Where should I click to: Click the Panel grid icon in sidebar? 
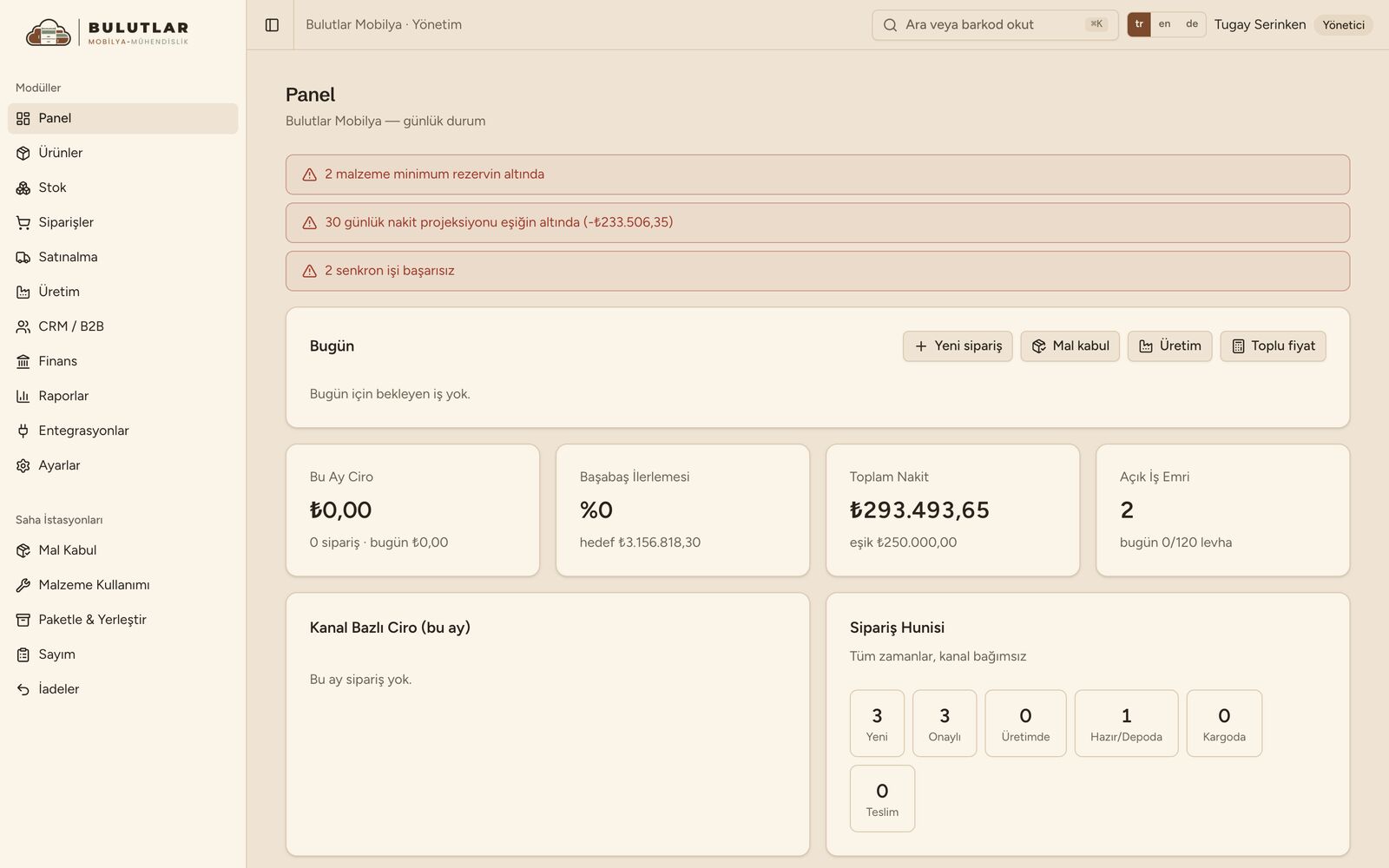pyautogui.click(x=23, y=119)
